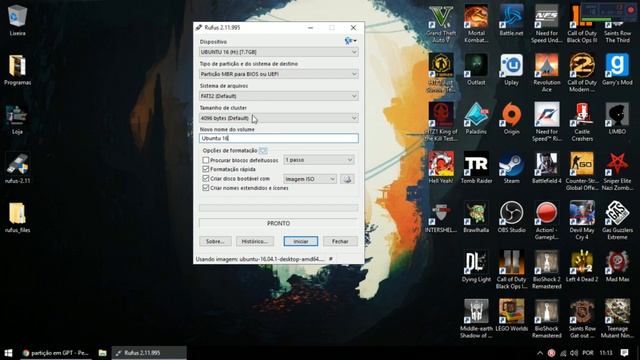
Task: Show hidden tray icons chevron
Action: tap(540, 353)
